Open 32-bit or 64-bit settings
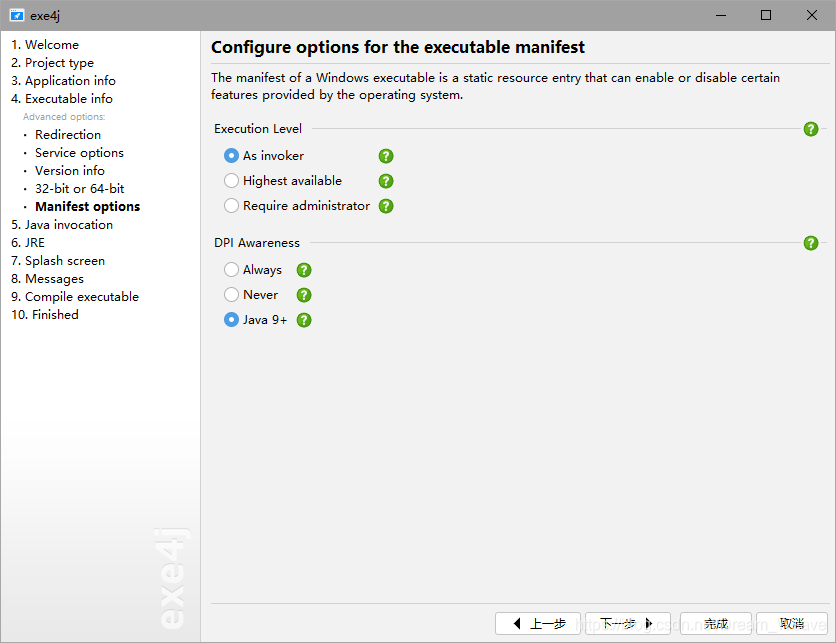 79,189
